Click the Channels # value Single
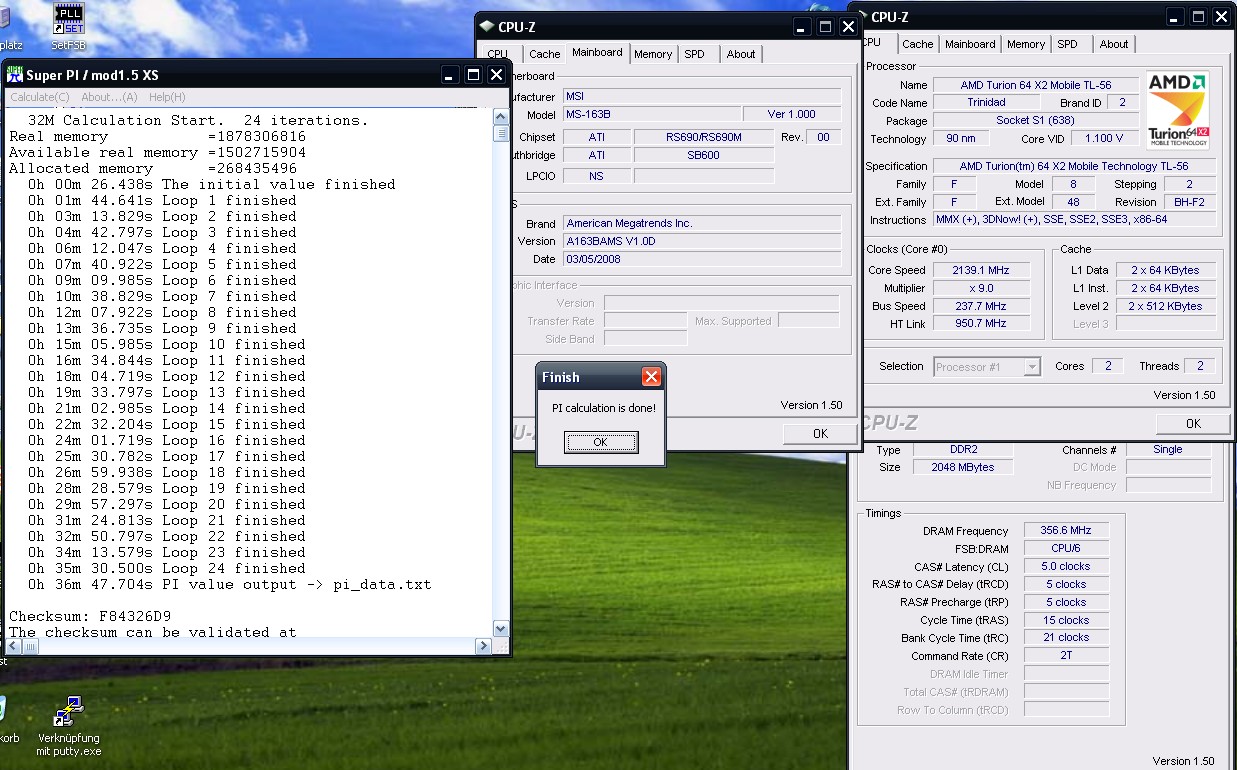Image resolution: width=1237 pixels, height=770 pixels. [1168, 450]
